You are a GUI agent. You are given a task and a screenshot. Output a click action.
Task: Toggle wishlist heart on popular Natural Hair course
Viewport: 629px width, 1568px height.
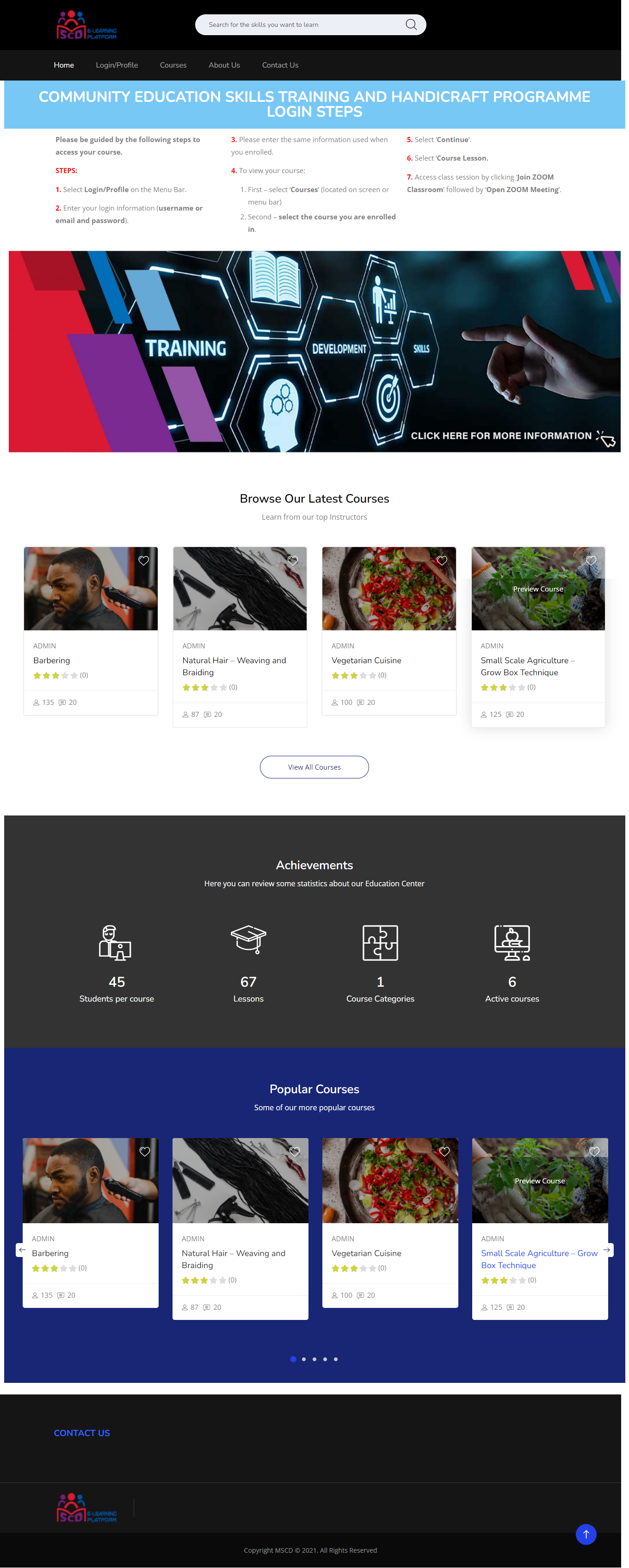[295, 1151]
